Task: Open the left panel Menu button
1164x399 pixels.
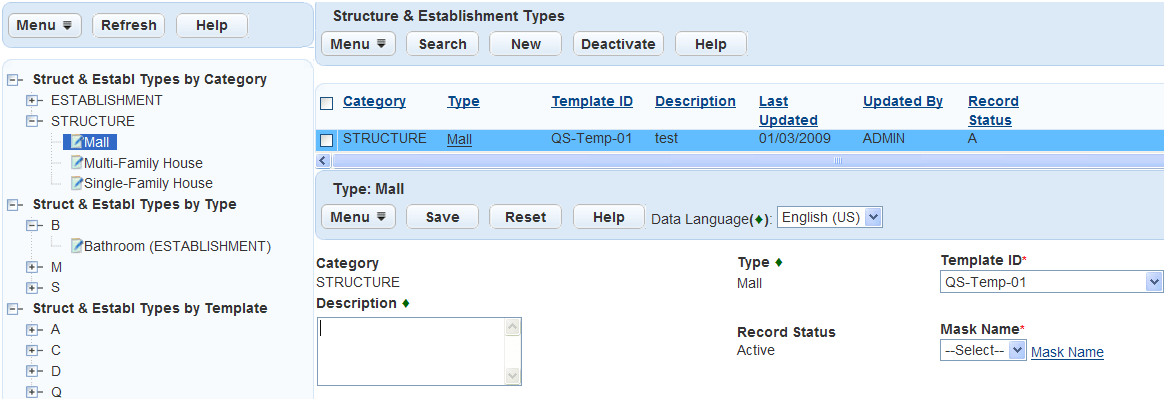Action: click(44, 25)
